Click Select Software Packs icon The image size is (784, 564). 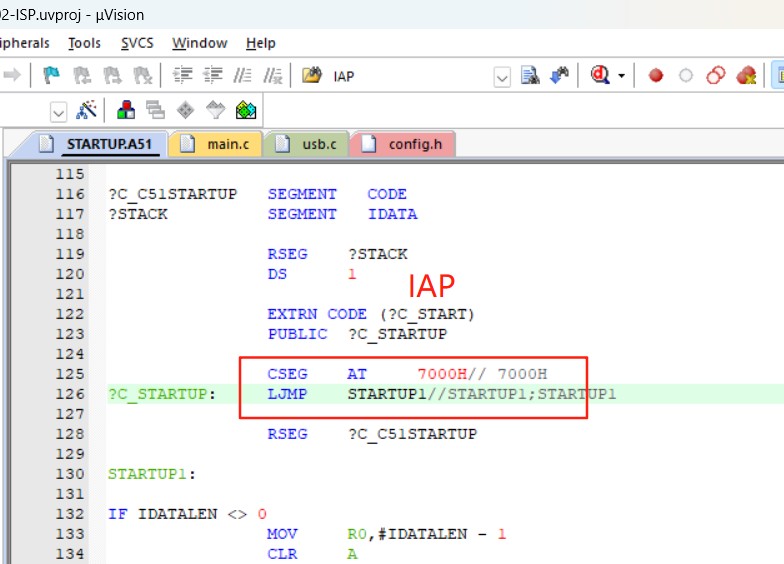216,110
